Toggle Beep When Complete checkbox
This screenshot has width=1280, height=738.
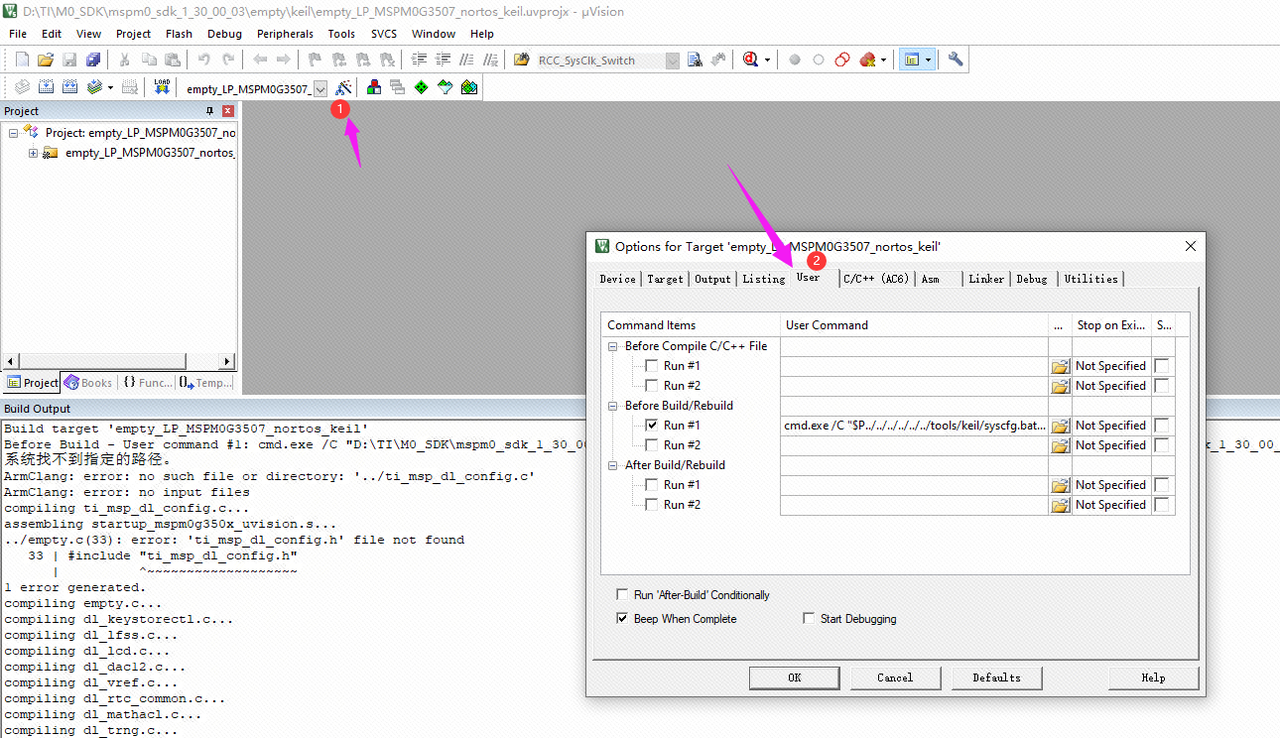pyautogui.click(x=623, y=619)
